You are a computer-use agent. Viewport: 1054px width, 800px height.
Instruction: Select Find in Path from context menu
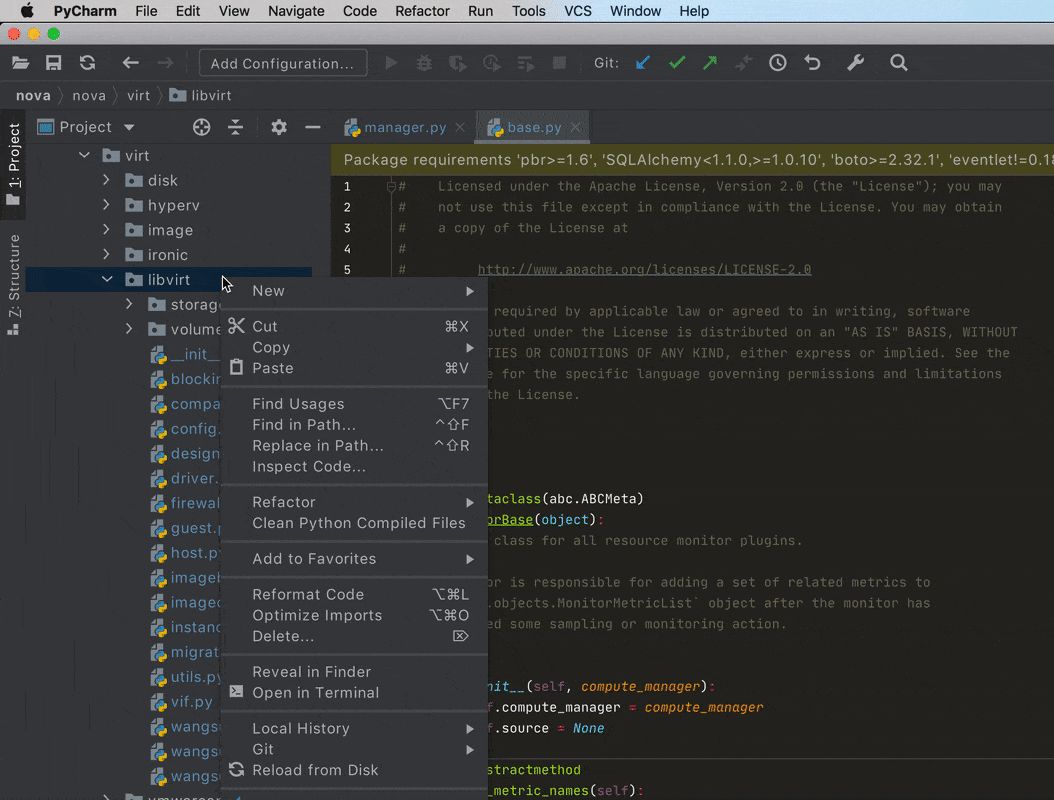coord(304,425)
